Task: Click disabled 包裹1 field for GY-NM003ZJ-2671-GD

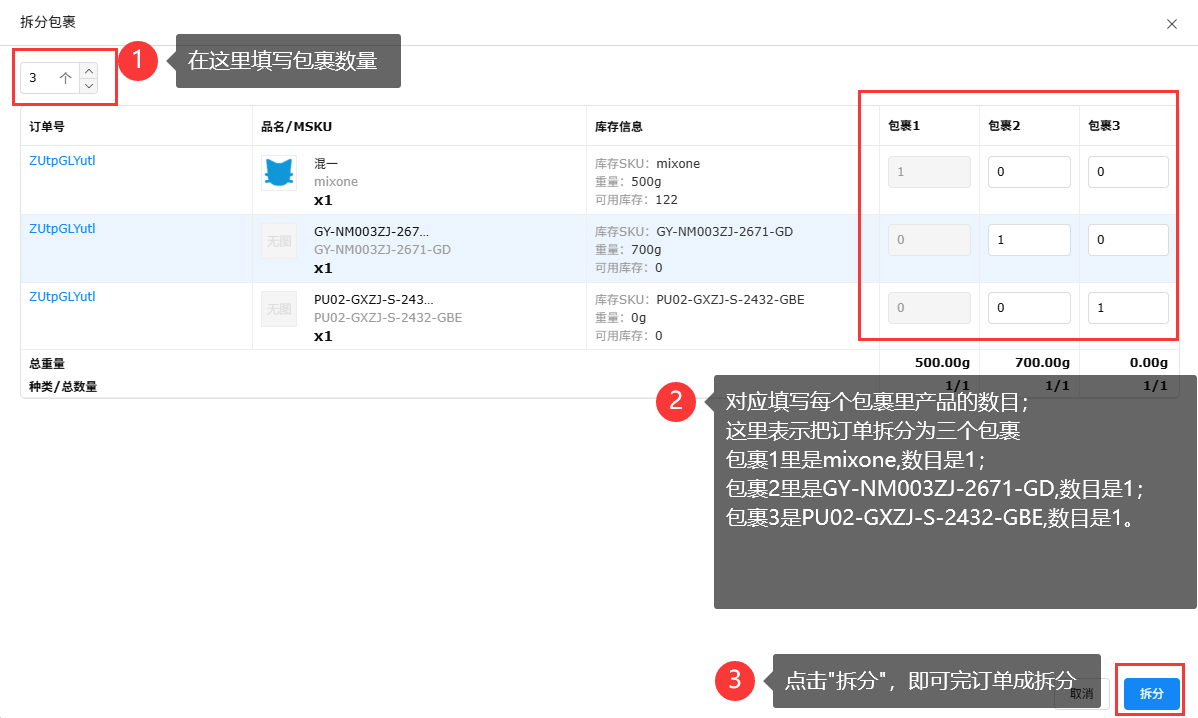Action: tap(929, 240)
